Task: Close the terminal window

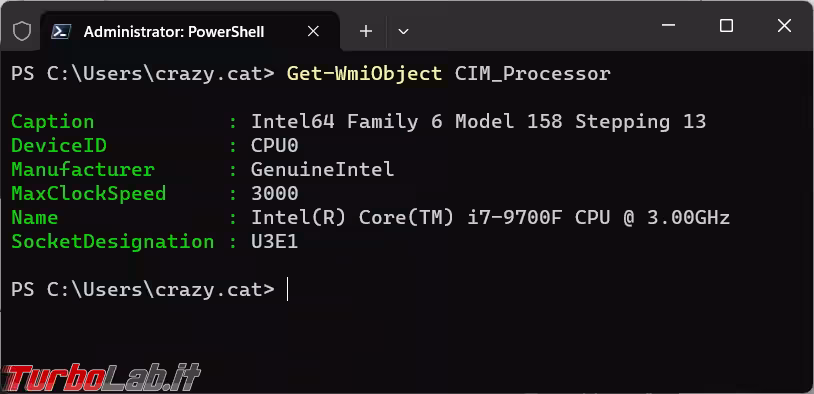Action: pos(784,25)
